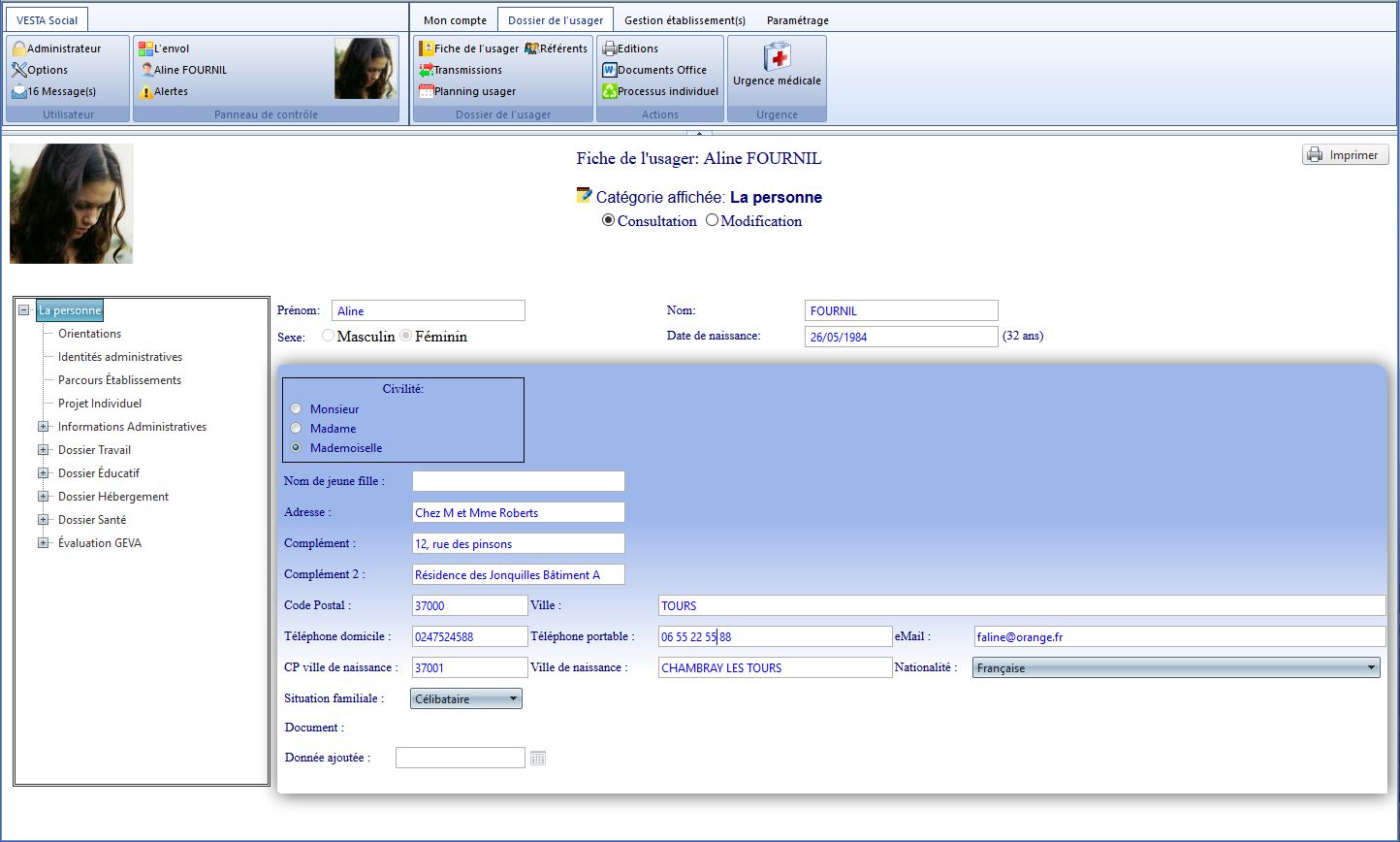Open the Paramétrage tab
This screenshot has height=842, width=1400.
click(x=797, y=20)
